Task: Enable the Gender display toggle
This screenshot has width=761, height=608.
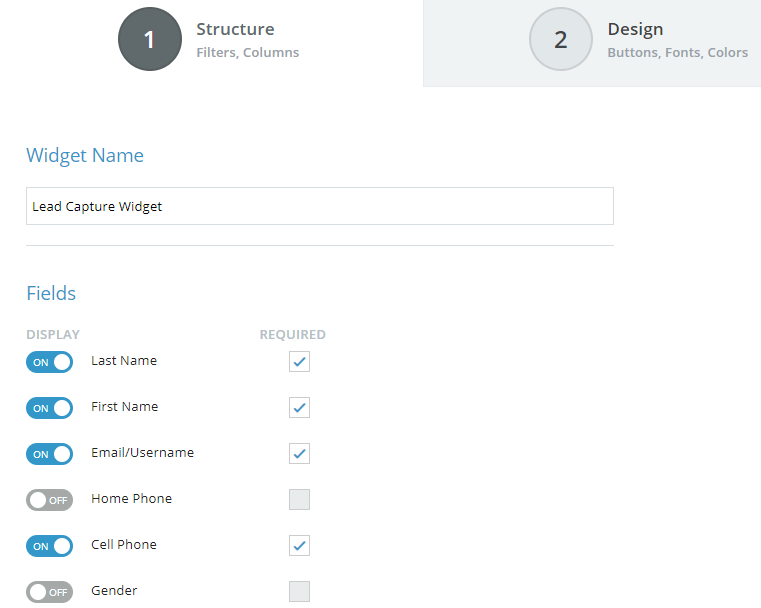Action: 50,592
